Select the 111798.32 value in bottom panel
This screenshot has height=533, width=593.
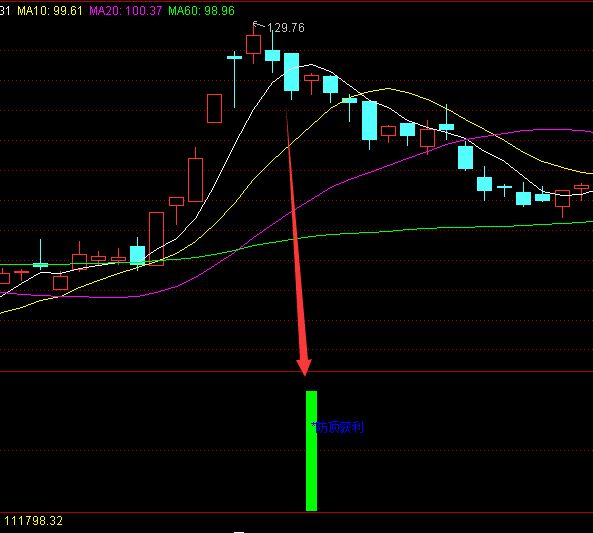pyautogui.click(x=33, y=521)
